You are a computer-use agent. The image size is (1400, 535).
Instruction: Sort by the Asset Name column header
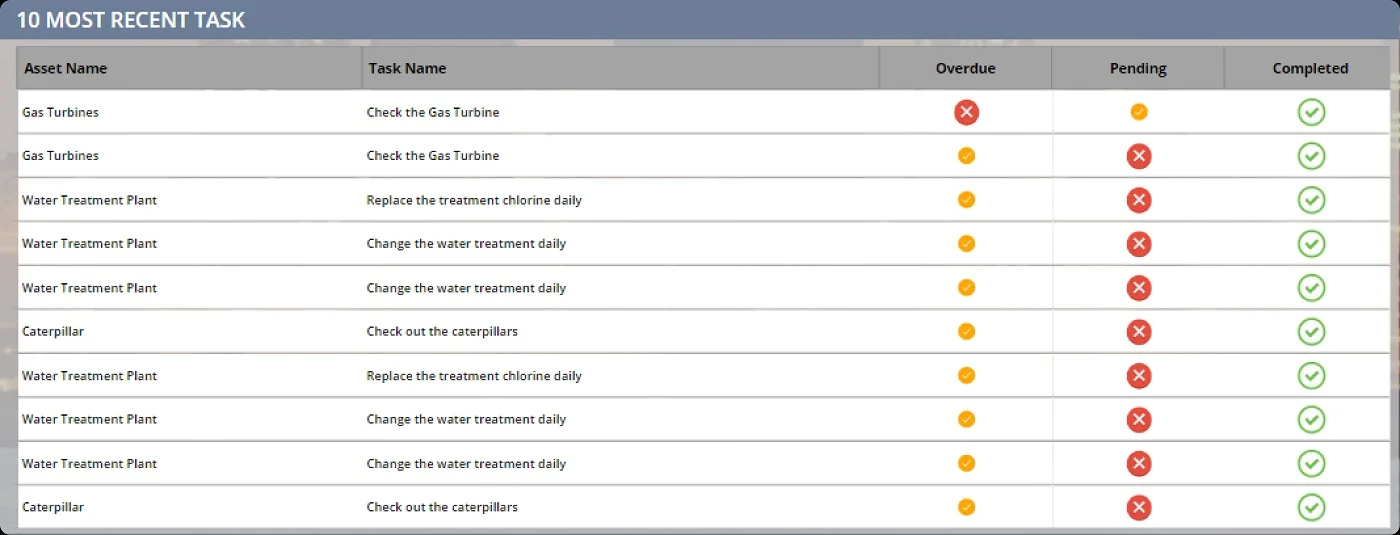(x=66, y=68)
